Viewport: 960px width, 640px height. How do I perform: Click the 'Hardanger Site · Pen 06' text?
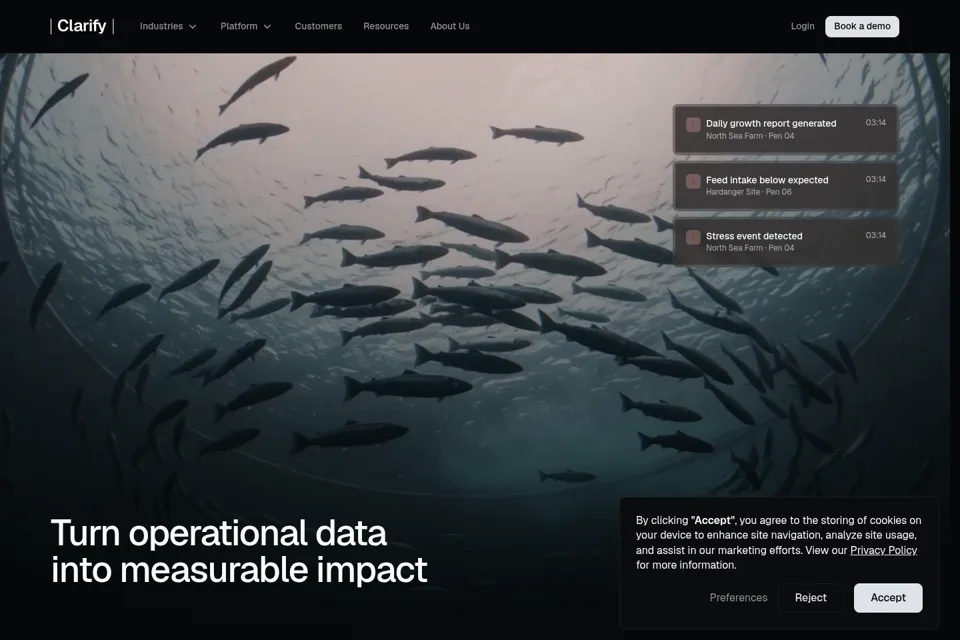click(749, 192)
